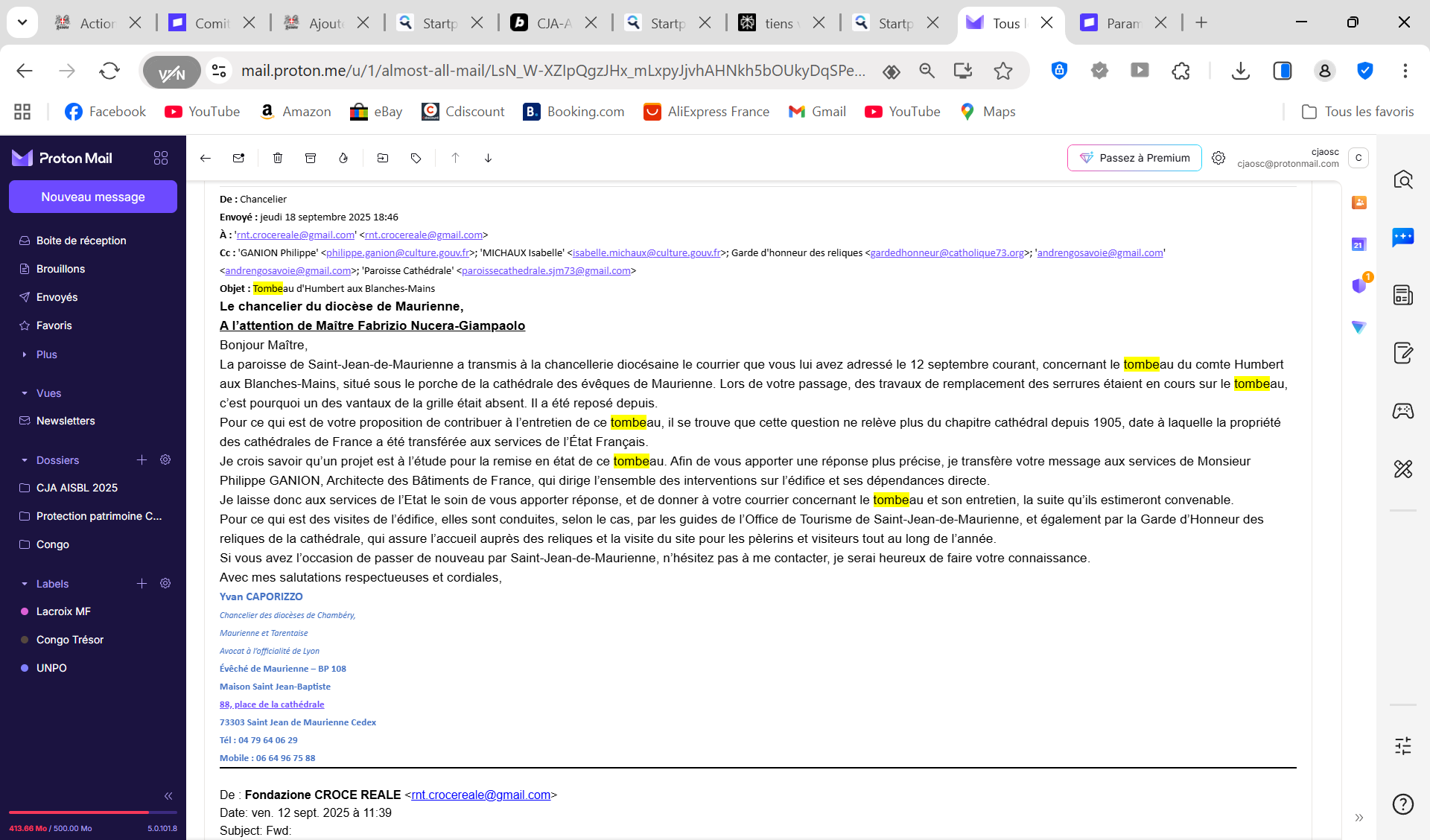Mark message as unread with envelope icon
The height and width of the screenshot is (840, 1430).
click(x=238, y=158)
